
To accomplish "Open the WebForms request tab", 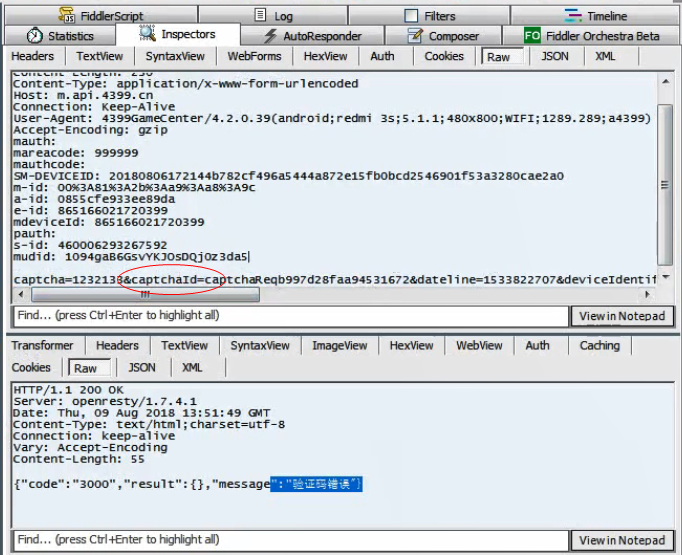I will [x=254, y=57].
